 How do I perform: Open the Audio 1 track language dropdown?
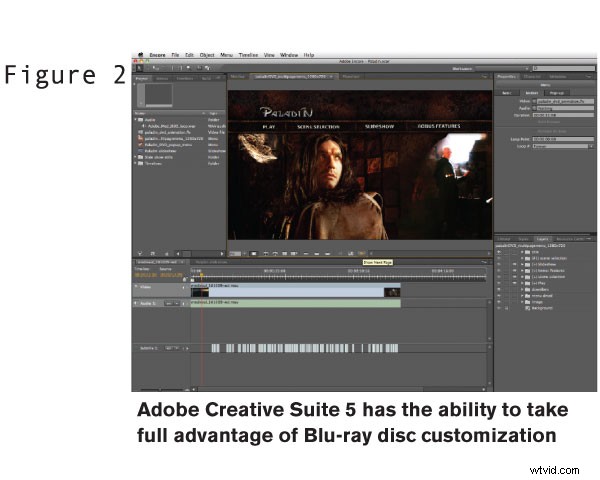click(x=172, y=304)
